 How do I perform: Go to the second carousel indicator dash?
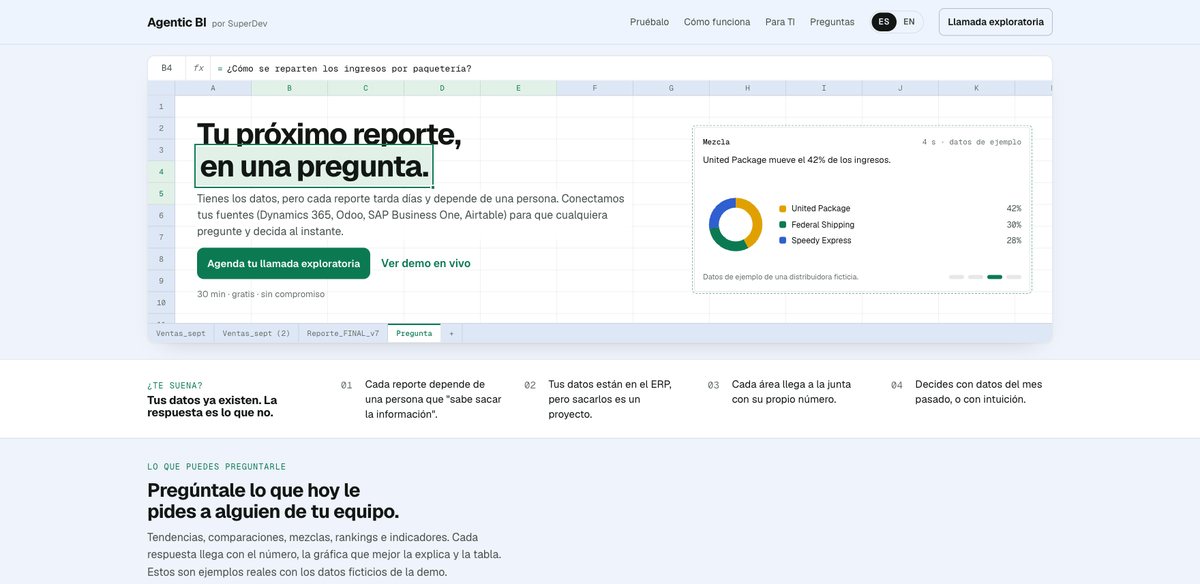(x=976, y=276)
